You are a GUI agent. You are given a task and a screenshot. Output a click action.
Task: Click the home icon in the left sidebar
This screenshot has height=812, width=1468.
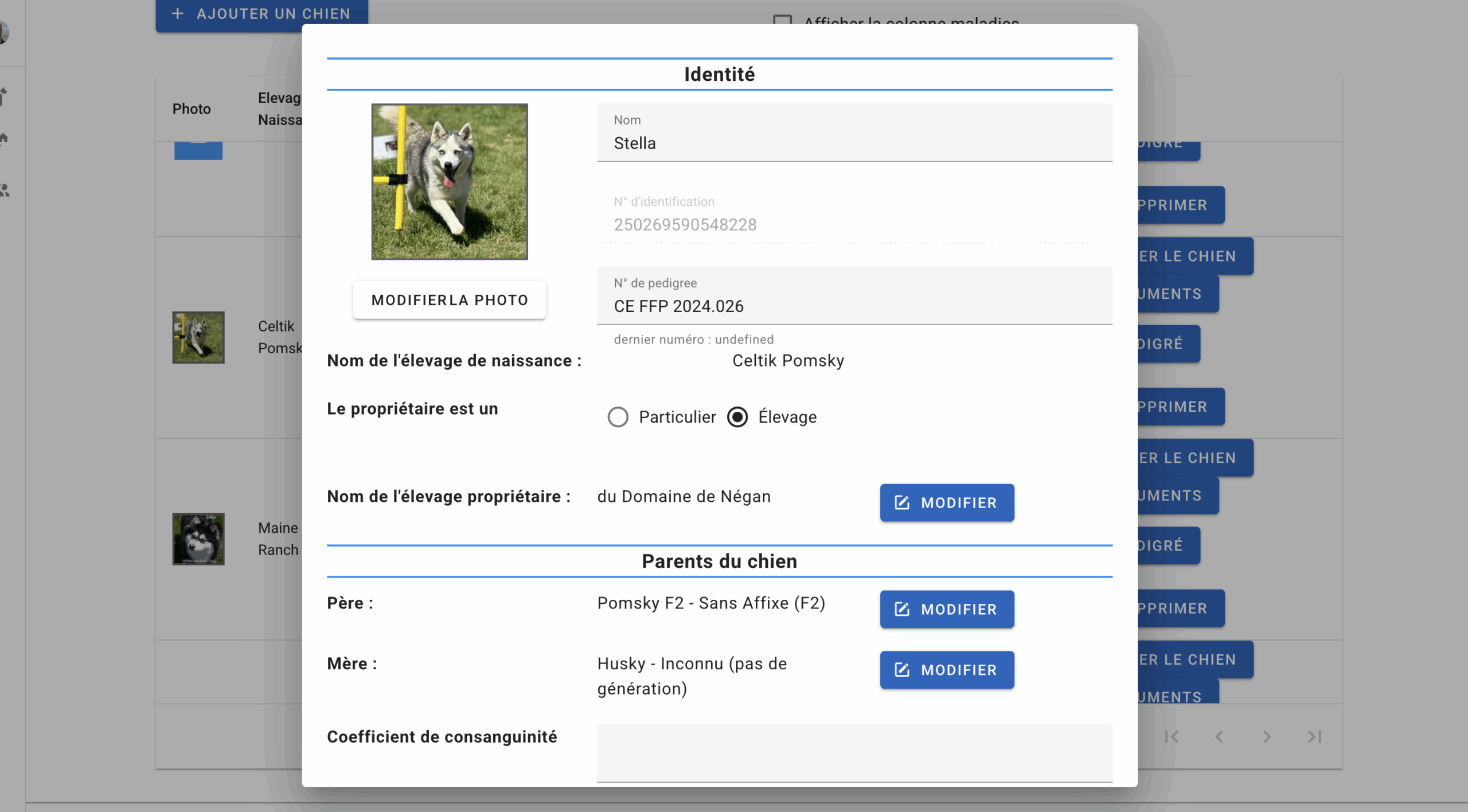pos(5,138)
